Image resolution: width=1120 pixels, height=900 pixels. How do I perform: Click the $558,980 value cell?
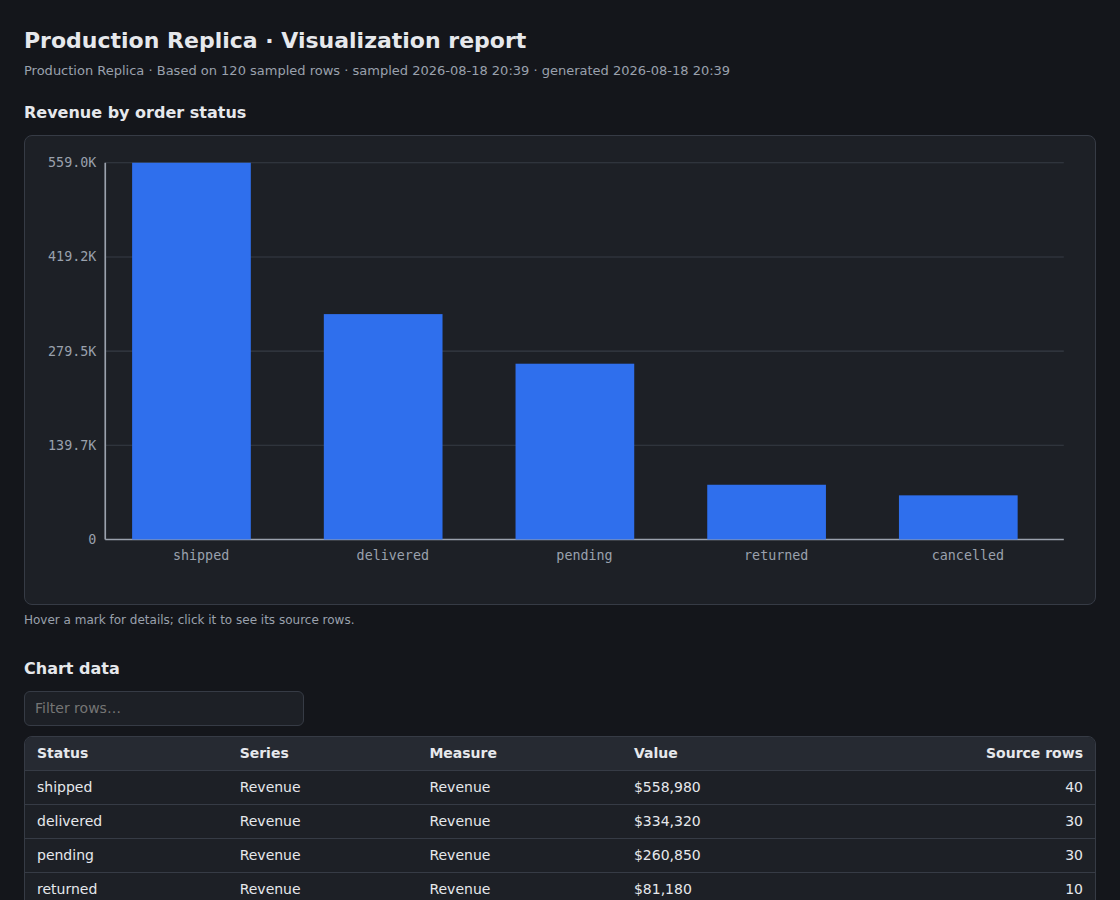667,787
